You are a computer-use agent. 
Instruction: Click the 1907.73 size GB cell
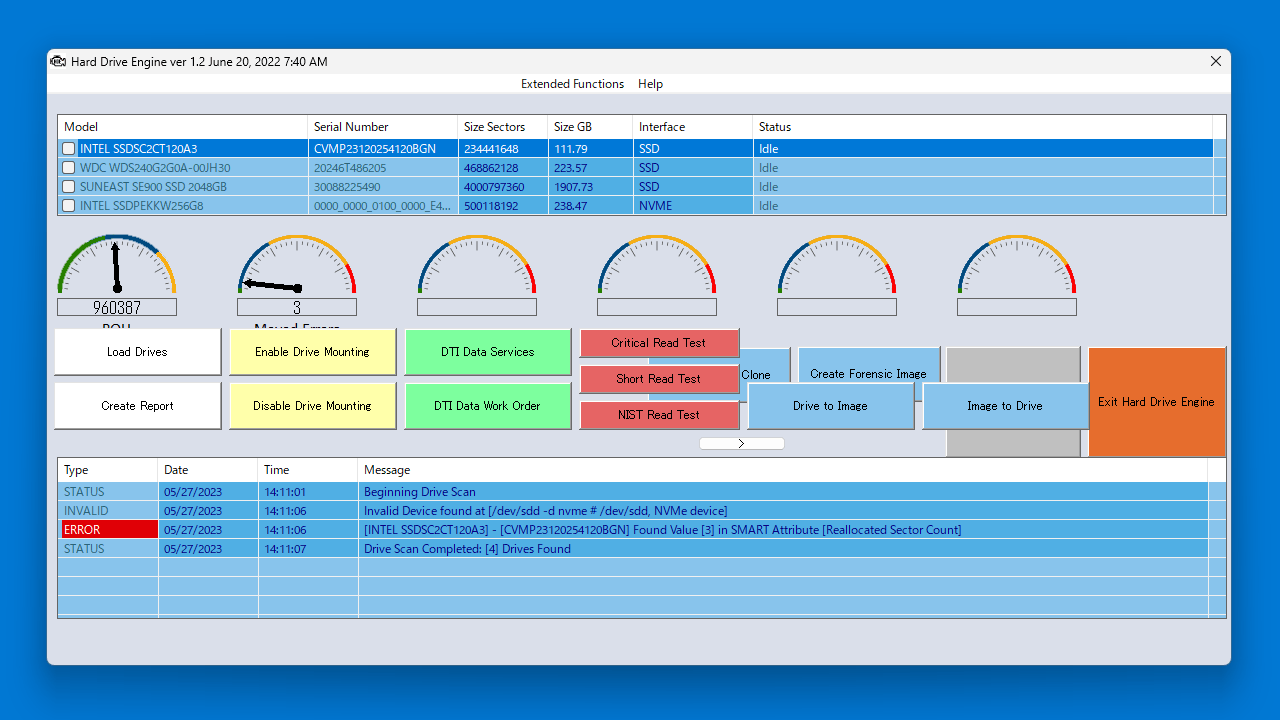point(590,187)
